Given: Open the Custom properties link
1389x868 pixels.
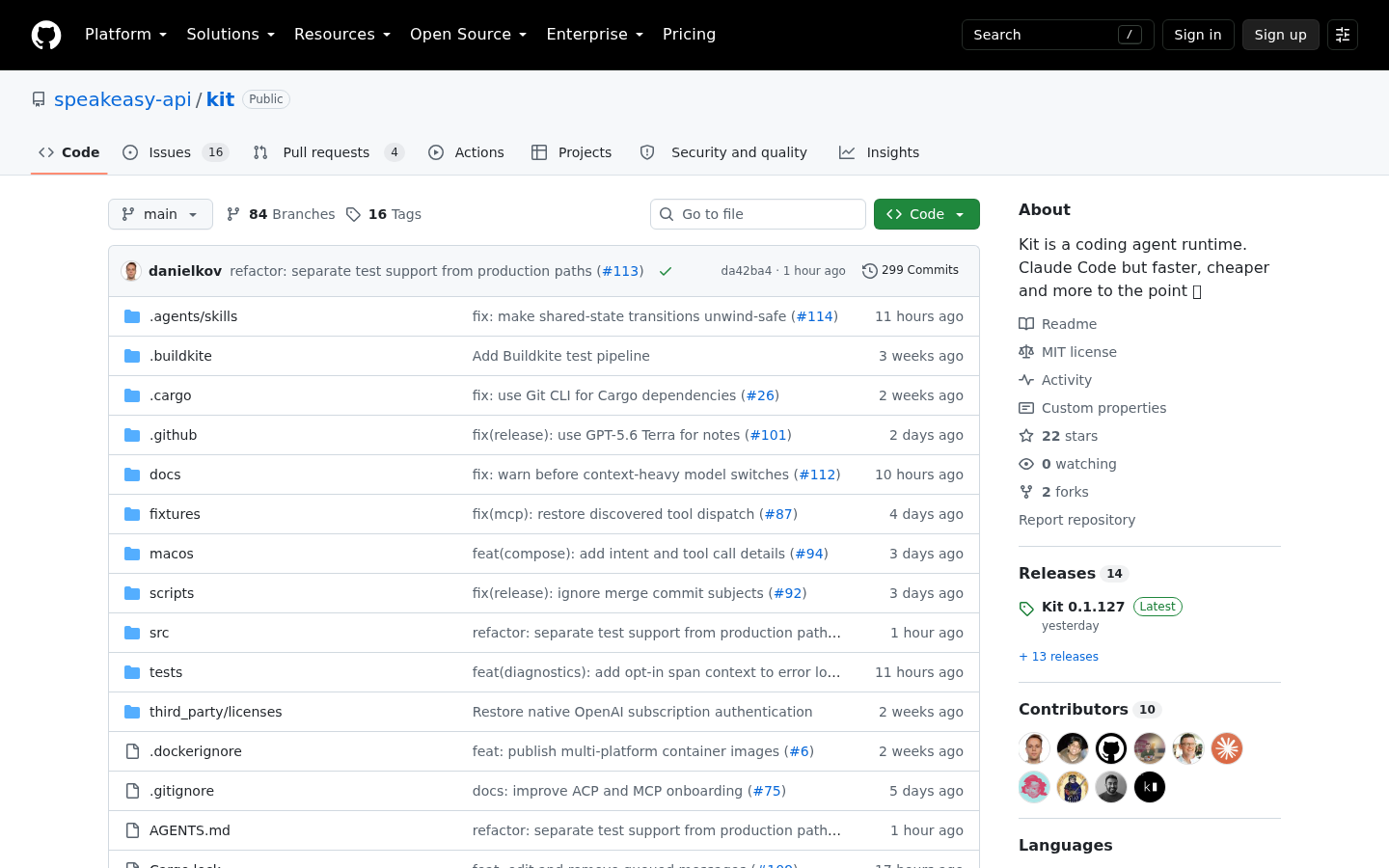Looking at the screenshot, I should [1093, 408].
